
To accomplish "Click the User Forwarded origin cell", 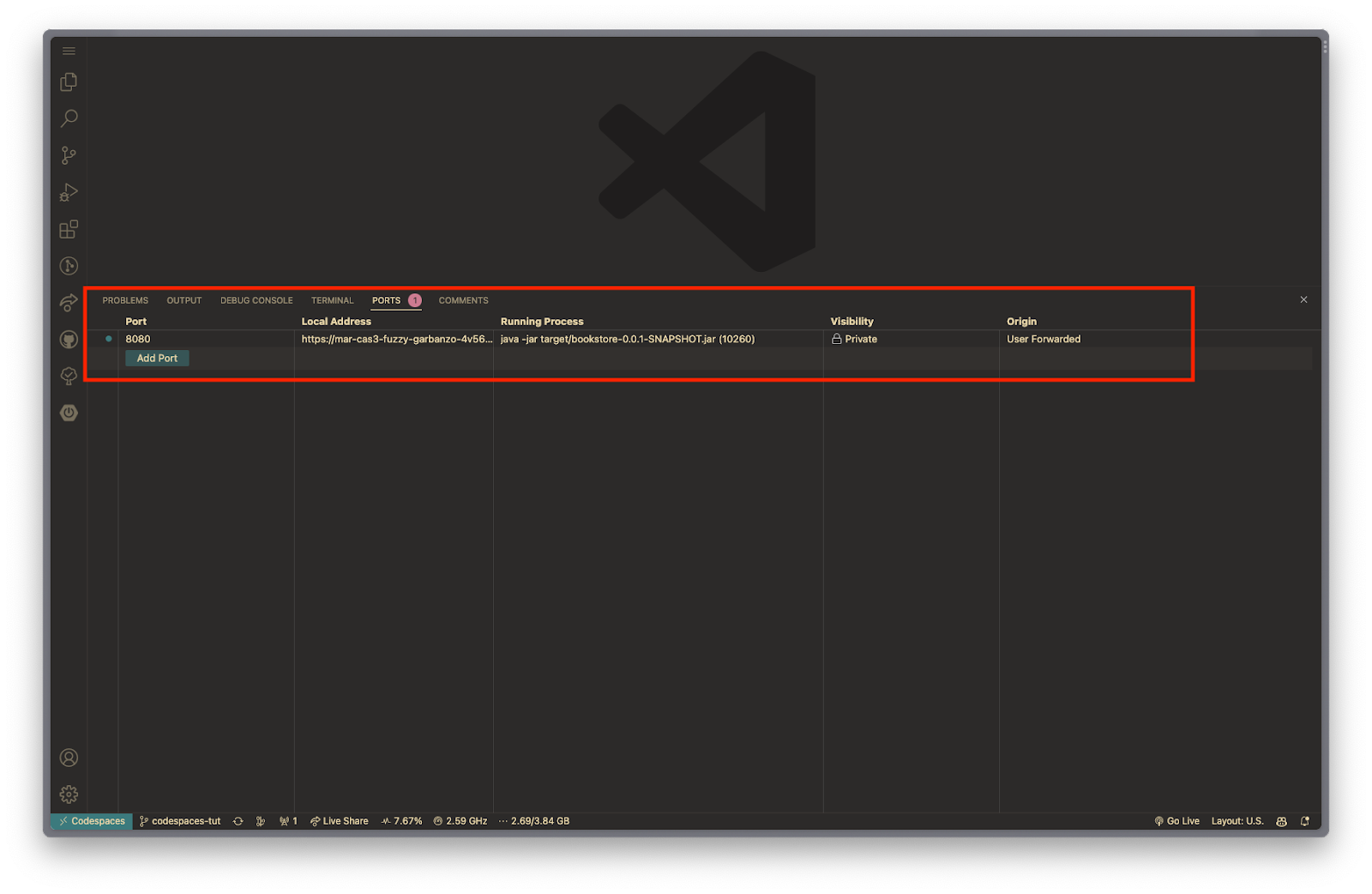I will coord(1044,339).
